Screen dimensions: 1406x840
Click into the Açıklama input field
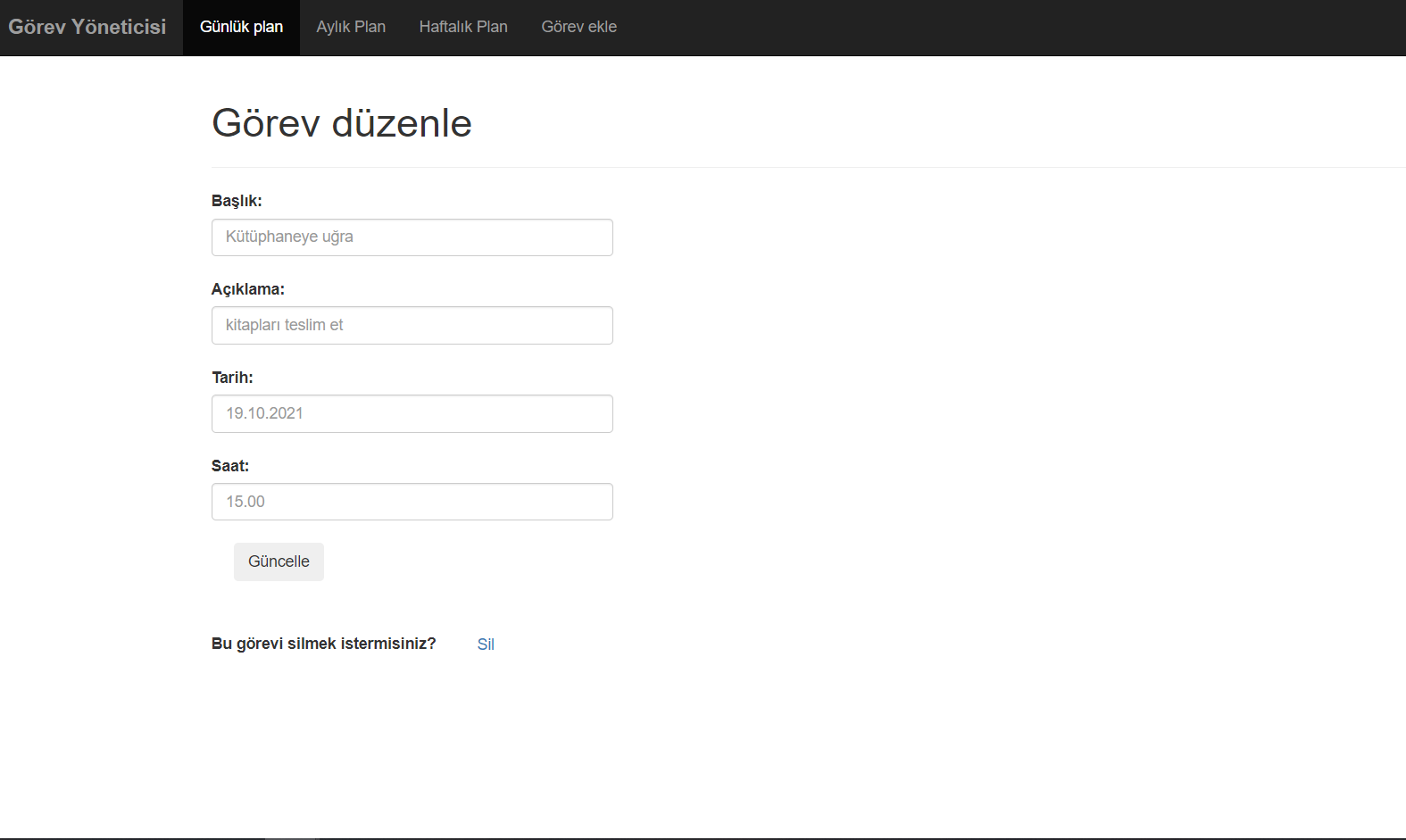(412, 325)
